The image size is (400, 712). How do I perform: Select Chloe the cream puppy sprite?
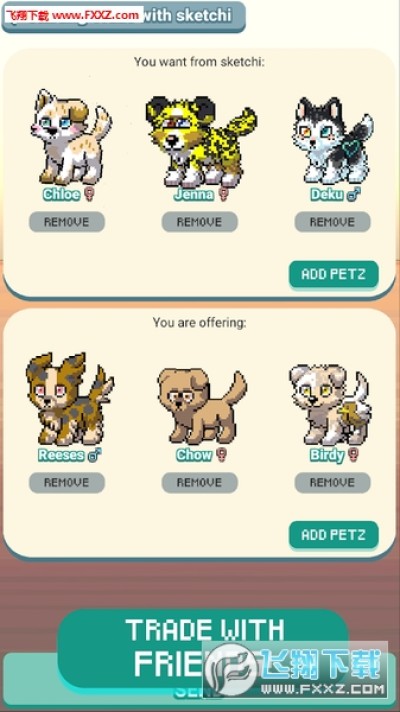tap(70, 136)
